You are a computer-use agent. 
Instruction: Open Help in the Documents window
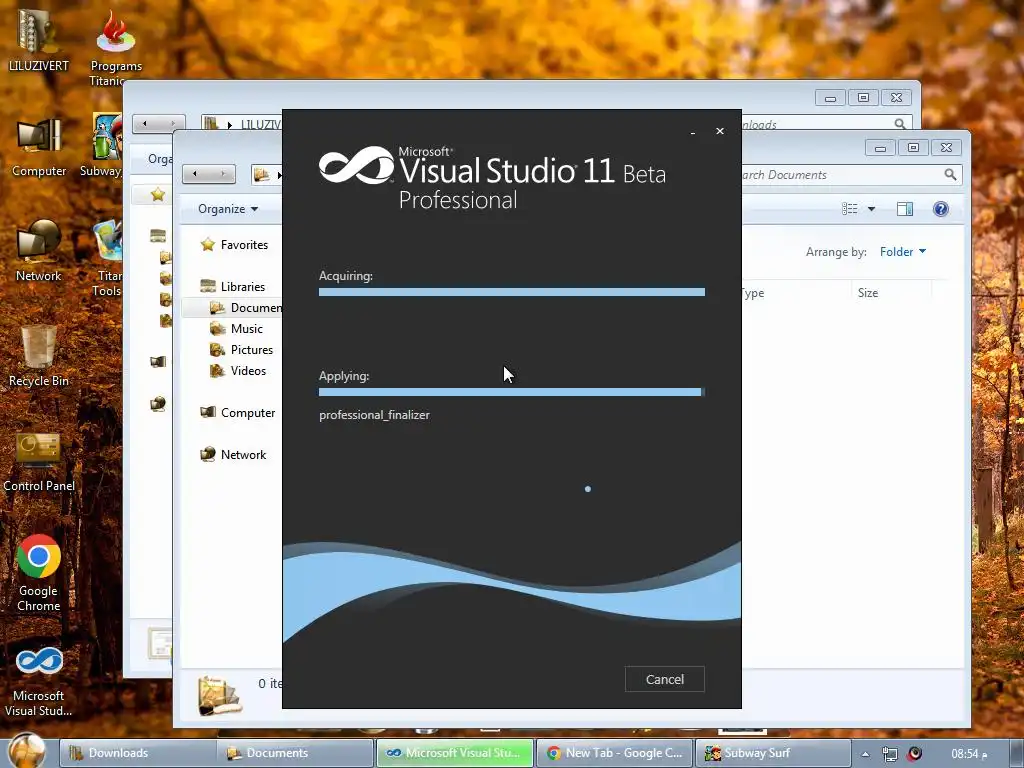click(940, 209)
